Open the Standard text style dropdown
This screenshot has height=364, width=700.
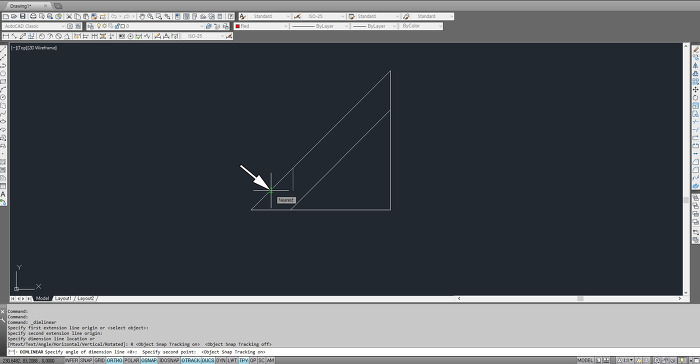[269, 17]
